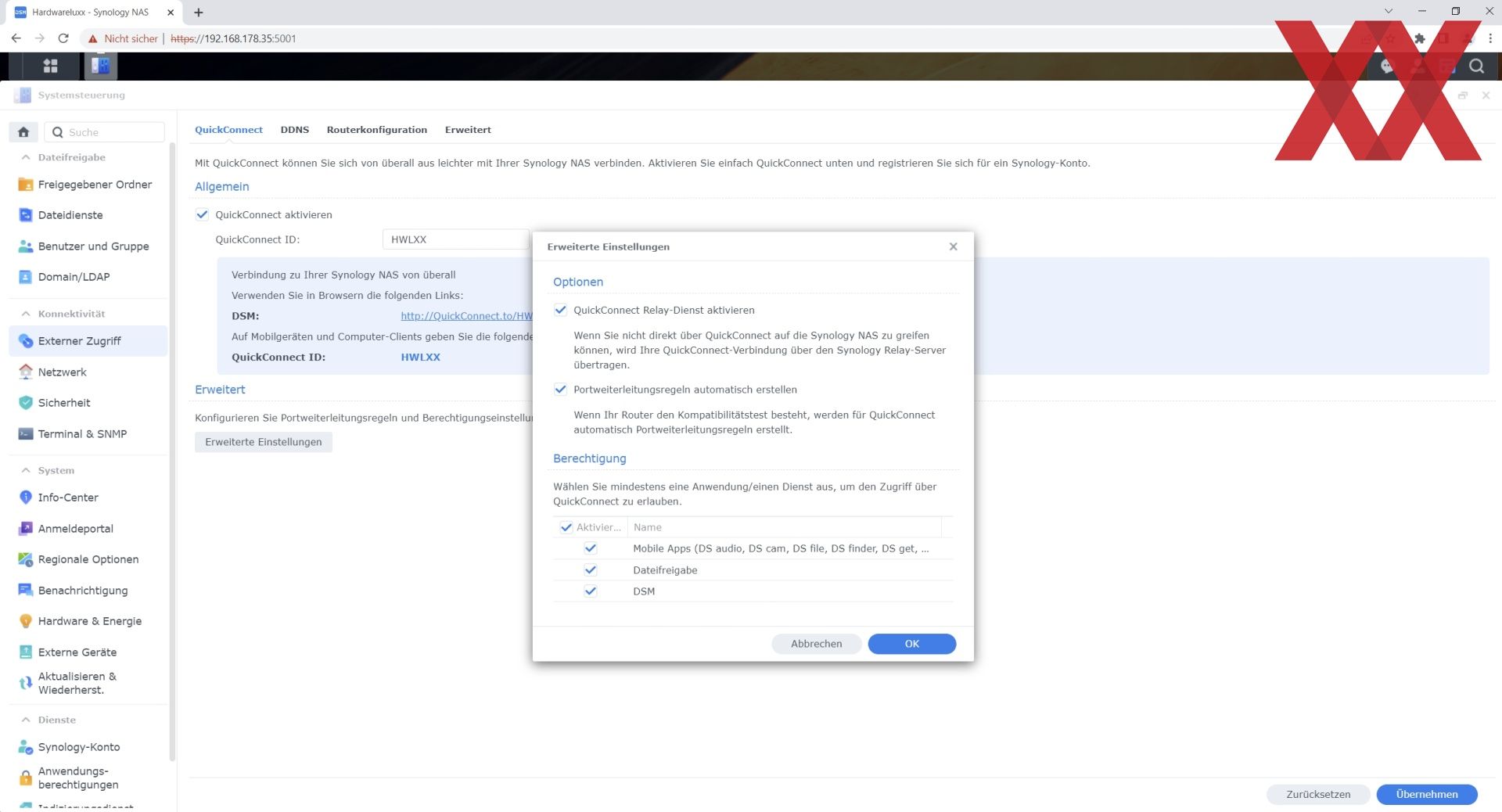Switch to the Erweitert tab
This screenshot has height=812, width=1502.
[468, 130]
